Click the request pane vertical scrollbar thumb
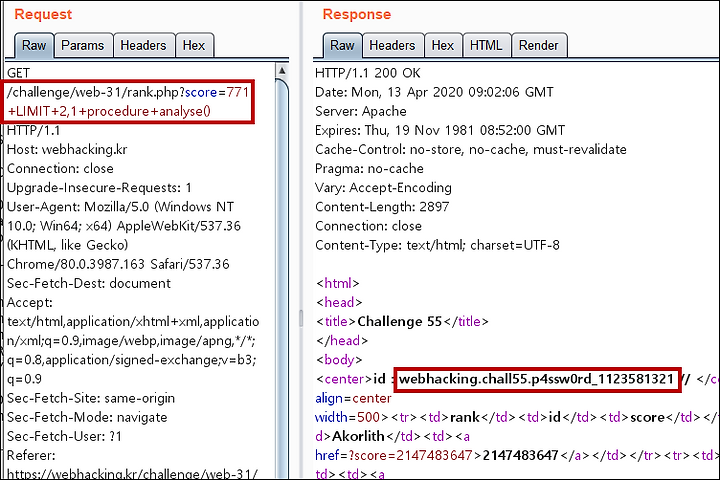Image resolution: width=720 pixels, height=480 pixels. point(282,276)
